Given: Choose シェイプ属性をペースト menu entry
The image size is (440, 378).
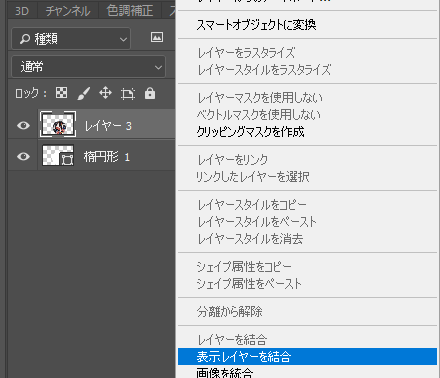Looking at the screenshot, I should click(x=307, y=284).
